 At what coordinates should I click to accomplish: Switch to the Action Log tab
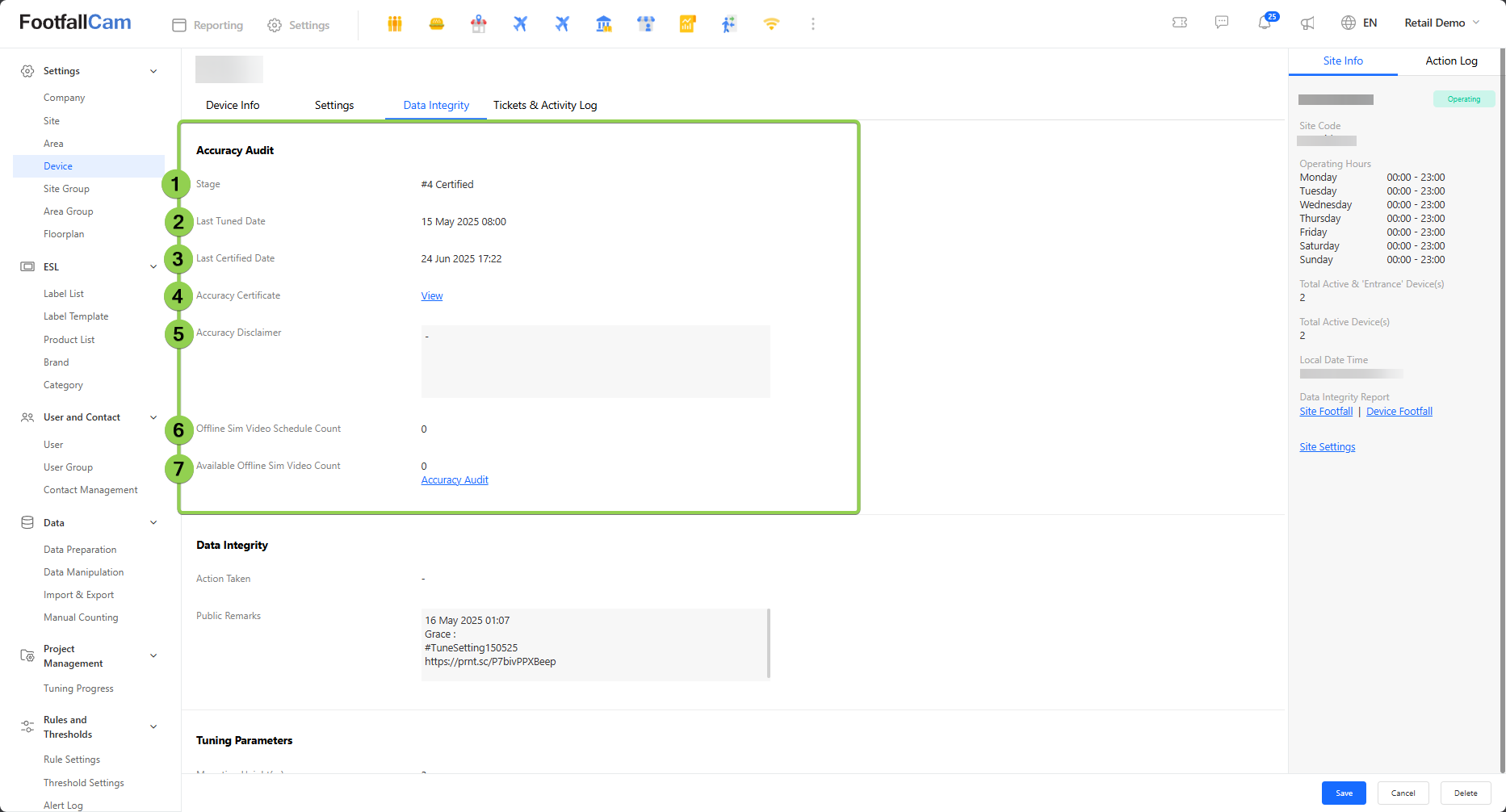1451,61
